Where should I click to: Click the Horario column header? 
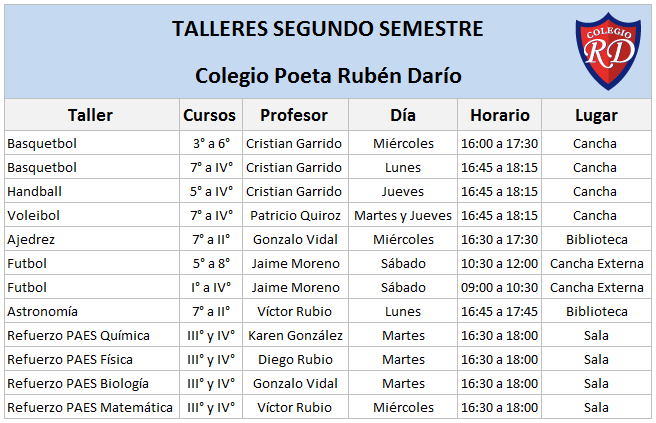(x=499, y=115)
